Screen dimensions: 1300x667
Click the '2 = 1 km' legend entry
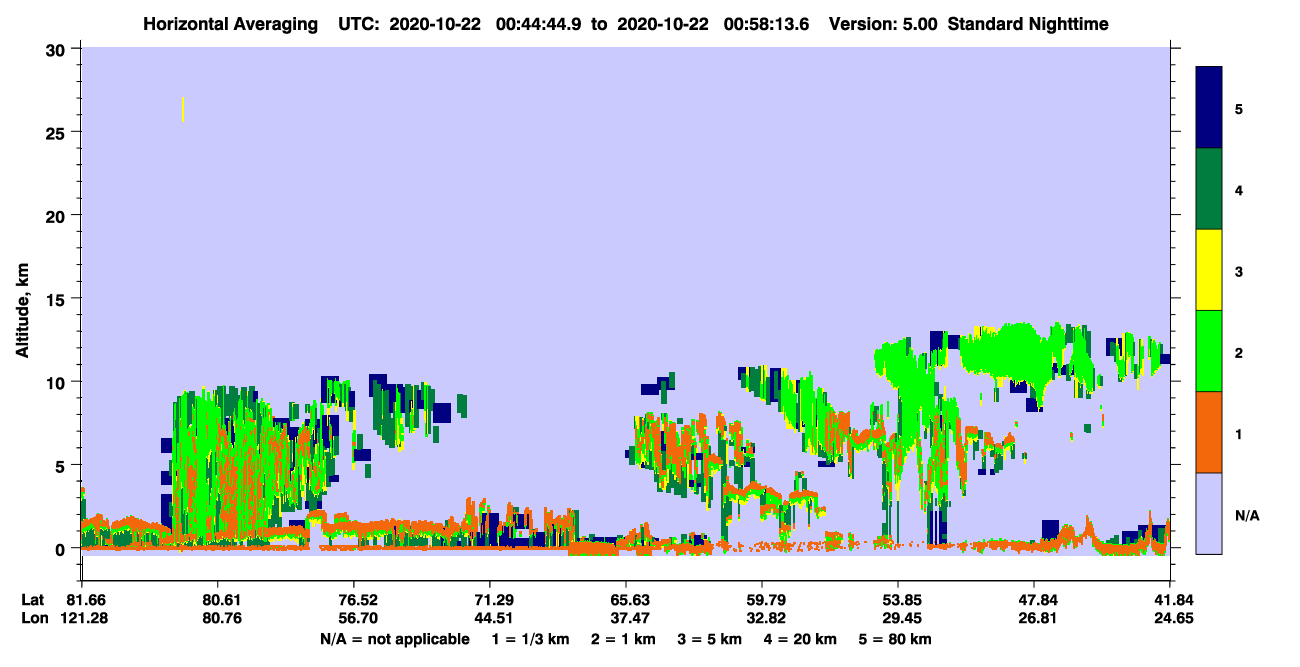[623, 639]
